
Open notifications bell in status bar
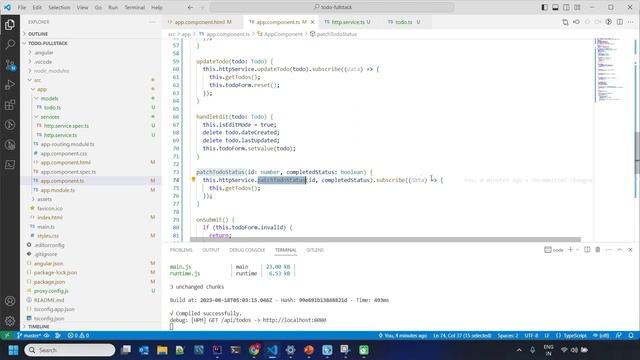tap(631, 336)
